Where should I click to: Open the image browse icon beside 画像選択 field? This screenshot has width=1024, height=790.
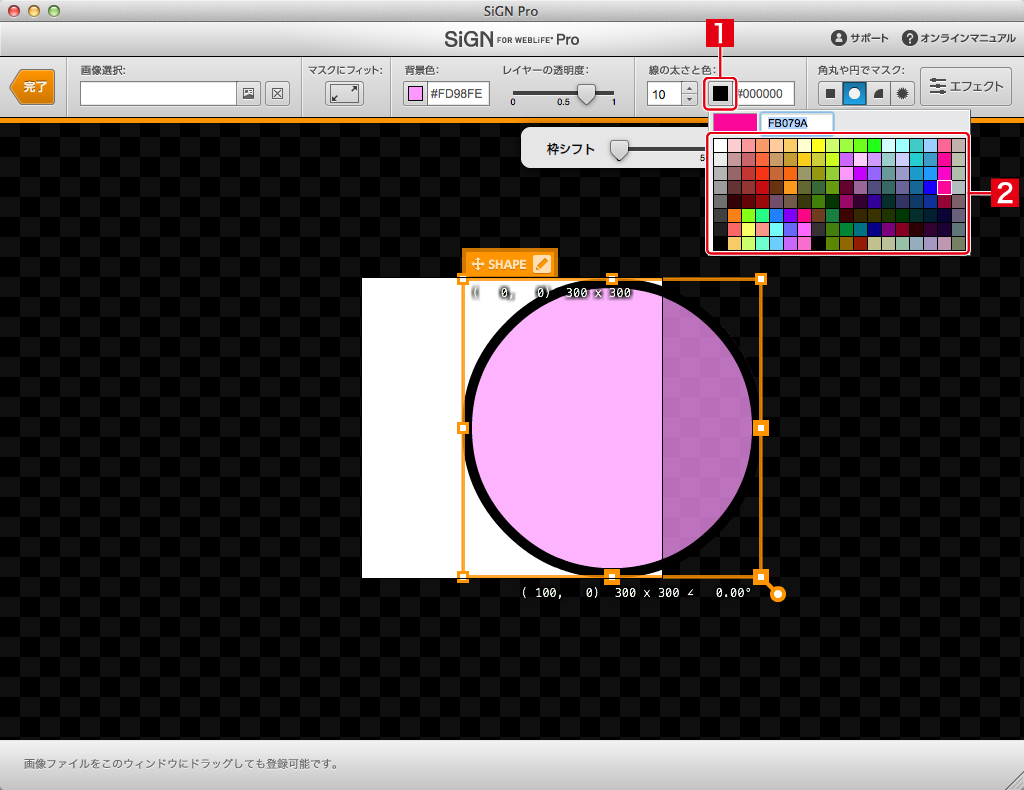tap(249, 93)
